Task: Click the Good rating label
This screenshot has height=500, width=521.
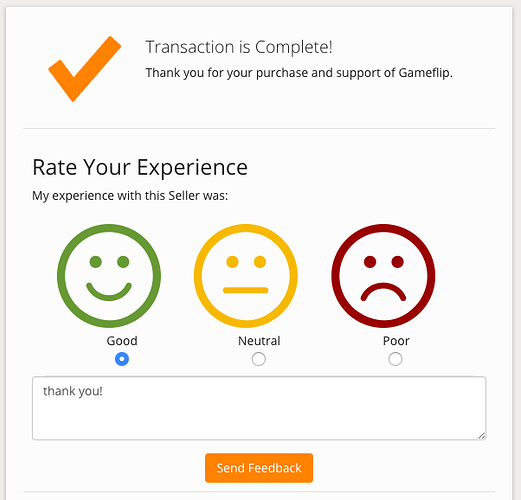Action: (122, 341)
